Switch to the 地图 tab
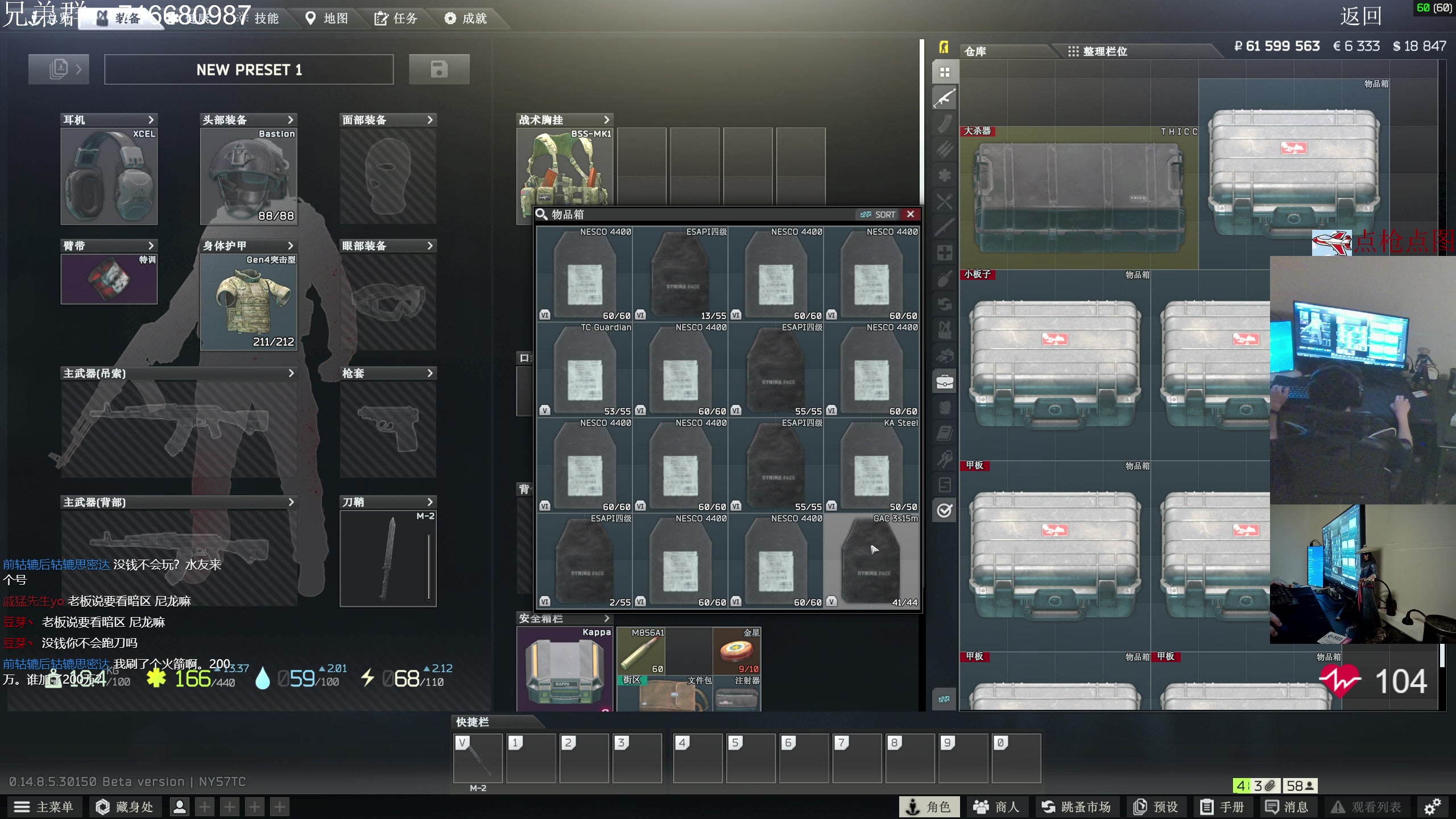This screenshot has width=1456, height=819. pyautogui.click(x=328, y=18)
